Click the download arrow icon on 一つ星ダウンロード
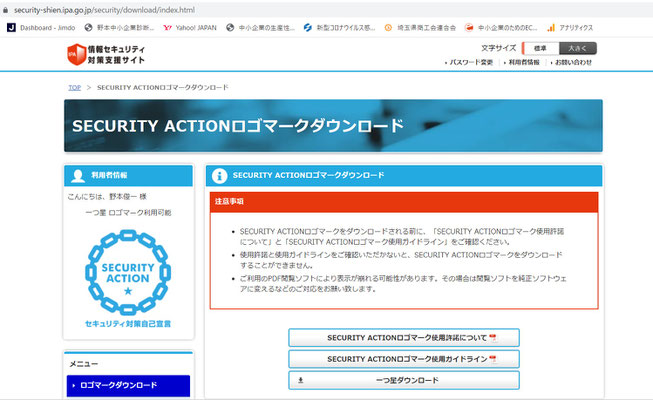 [301, 380]
